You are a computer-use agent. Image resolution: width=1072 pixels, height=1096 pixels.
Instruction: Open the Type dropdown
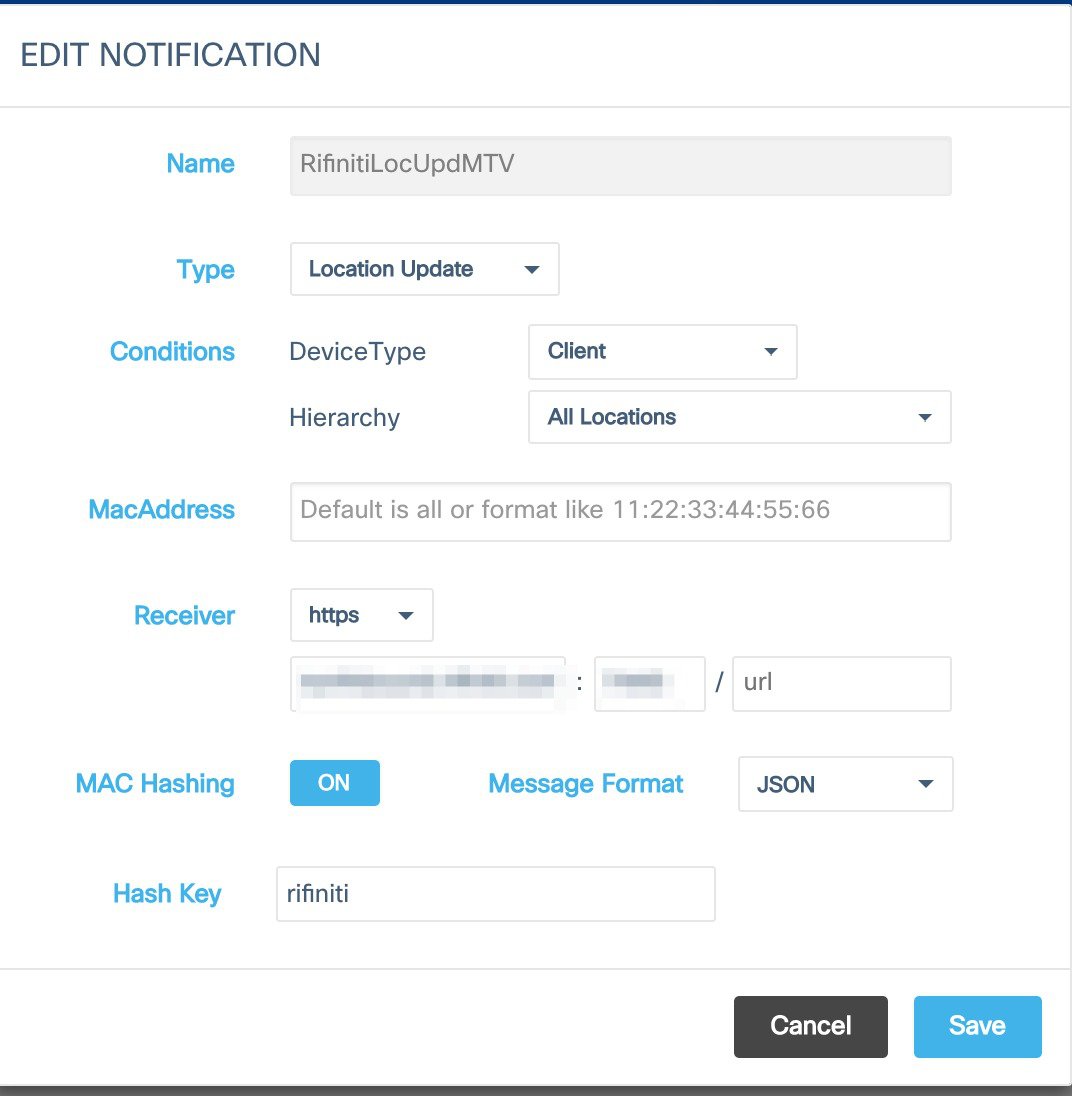tap(424, 269)
